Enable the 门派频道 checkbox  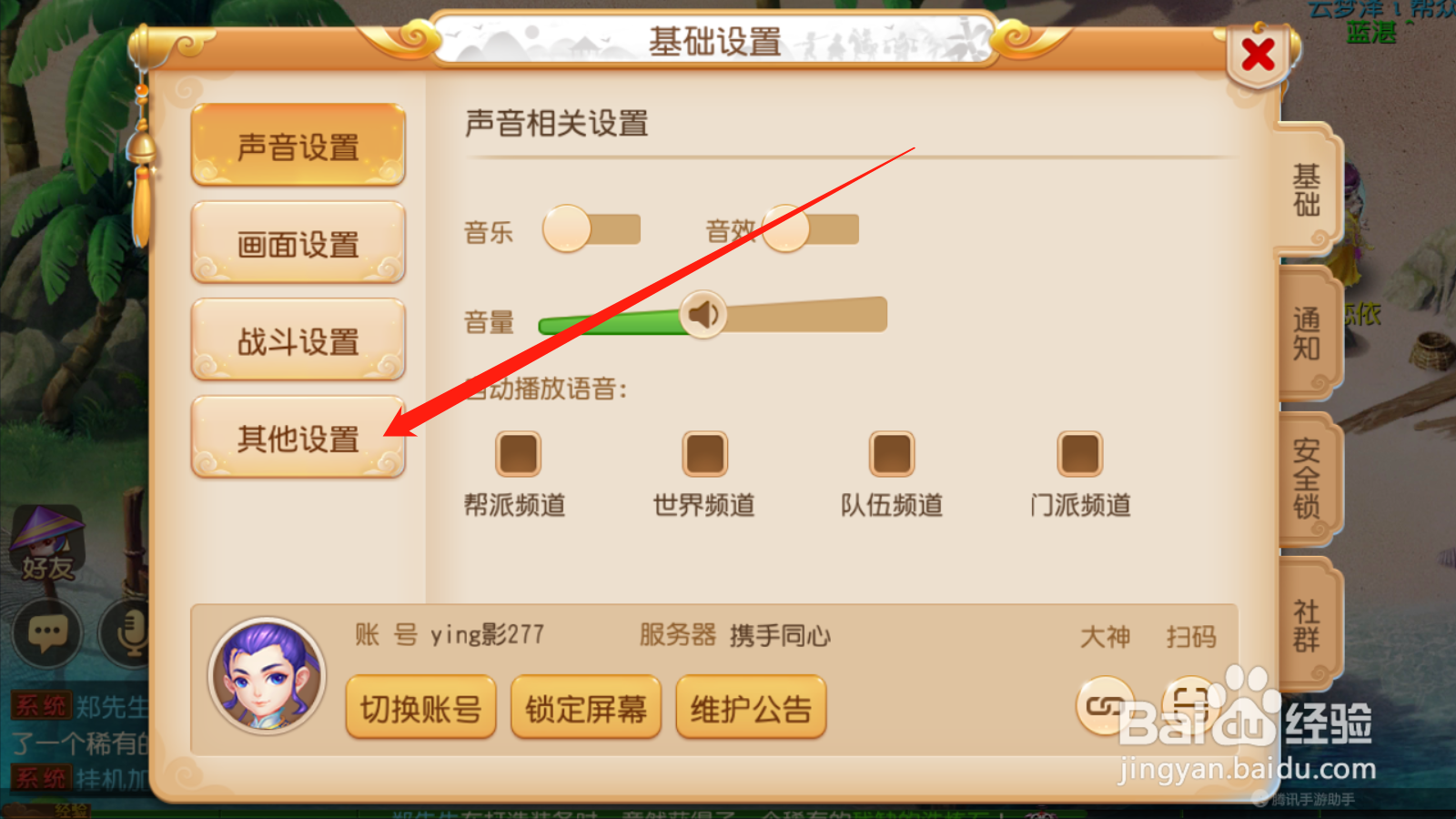(1080, 454)
